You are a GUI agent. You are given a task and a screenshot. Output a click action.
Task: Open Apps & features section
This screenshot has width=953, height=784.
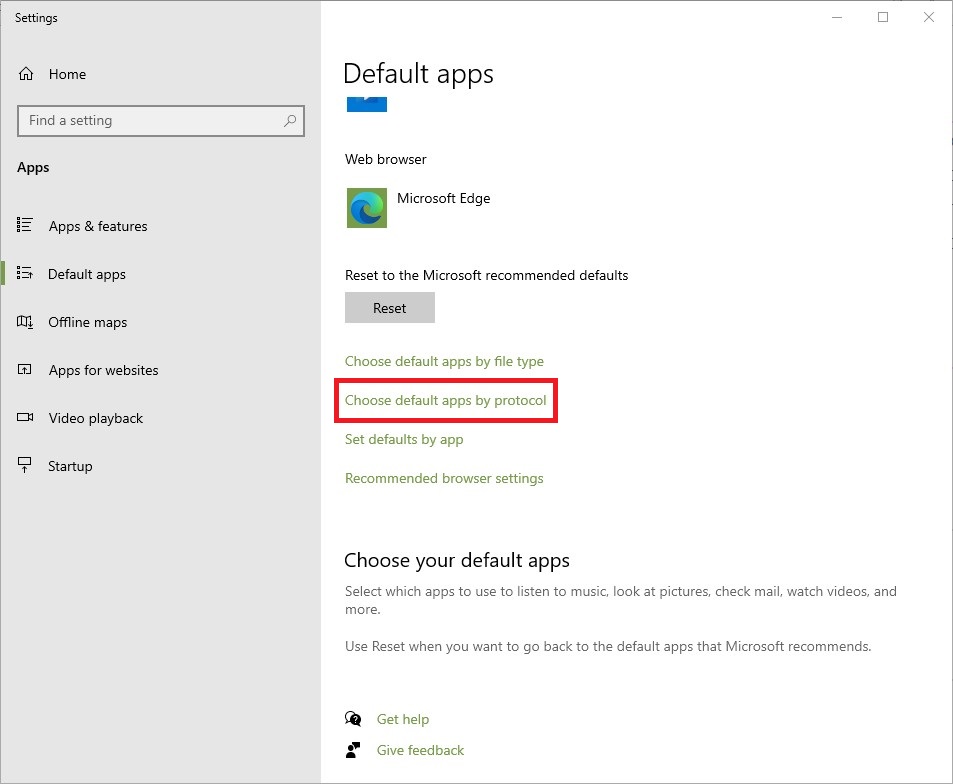point(98,226)
